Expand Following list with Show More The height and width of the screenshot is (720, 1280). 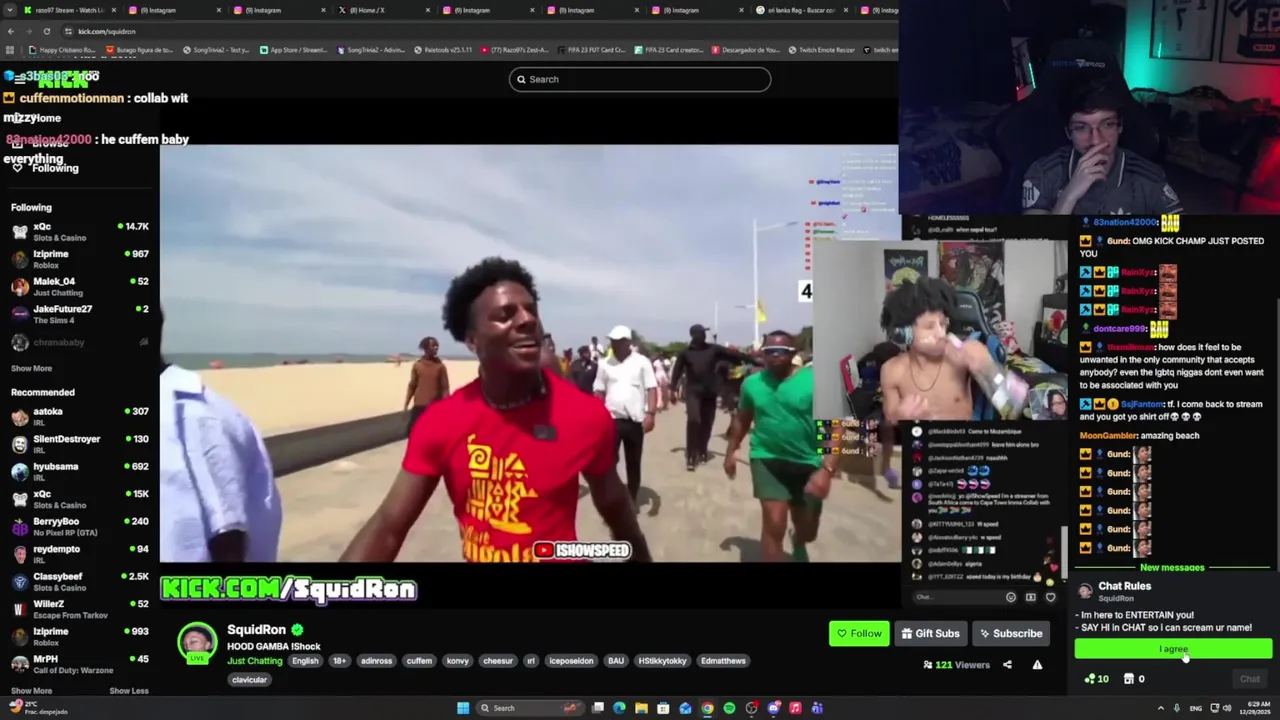pyautogui.click(x=31, y=369)
